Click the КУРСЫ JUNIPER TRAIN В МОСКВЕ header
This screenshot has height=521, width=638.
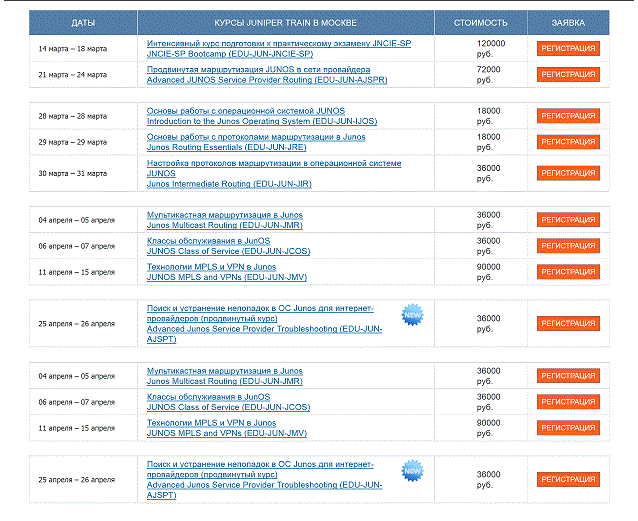[286, 23]
